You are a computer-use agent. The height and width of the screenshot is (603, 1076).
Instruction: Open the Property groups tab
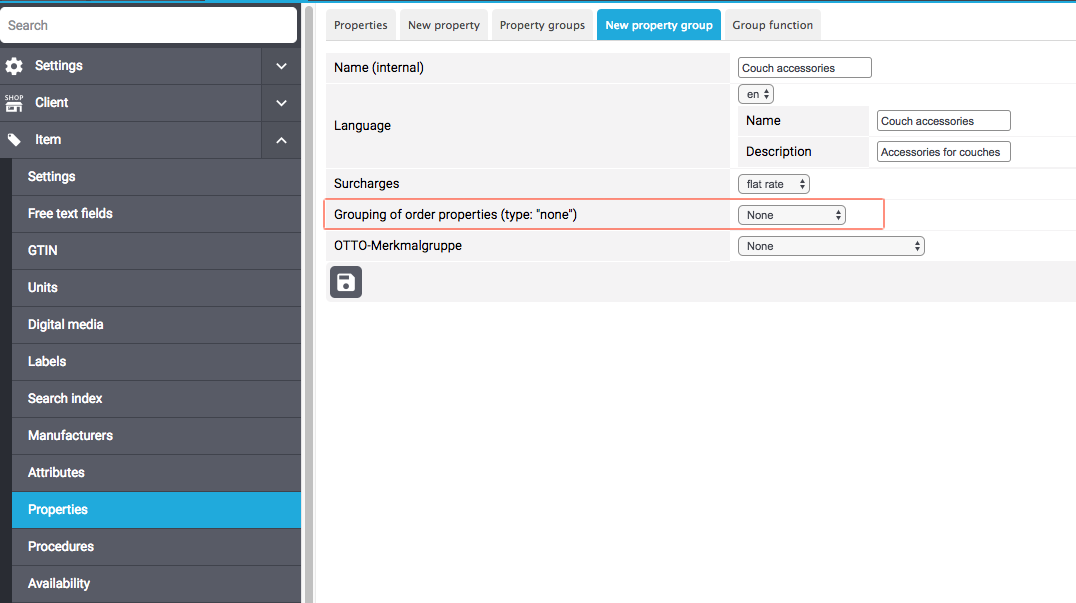click(542, 25)
